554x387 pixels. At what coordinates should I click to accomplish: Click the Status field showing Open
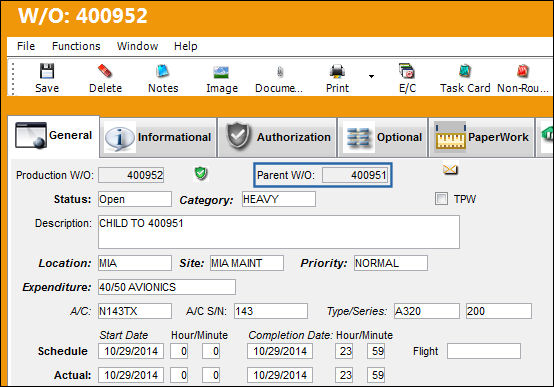(135, 199)
